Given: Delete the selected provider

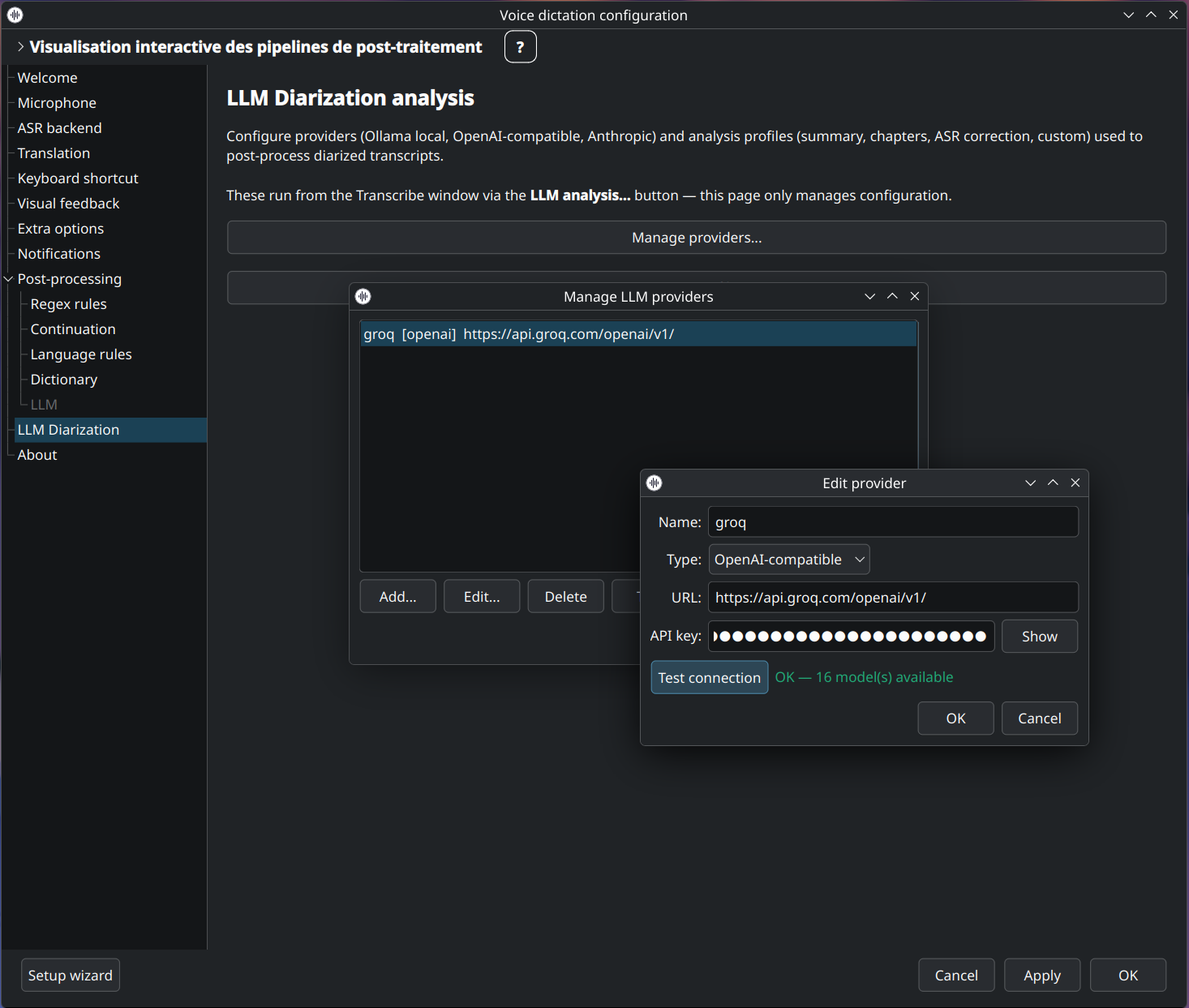Looking at the screenshot, I should point(566,597).
